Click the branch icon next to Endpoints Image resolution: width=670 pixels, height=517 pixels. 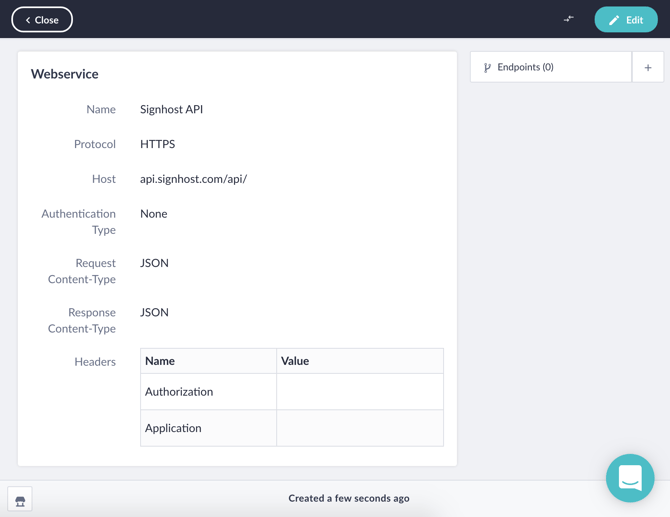(x=487, y=68)
